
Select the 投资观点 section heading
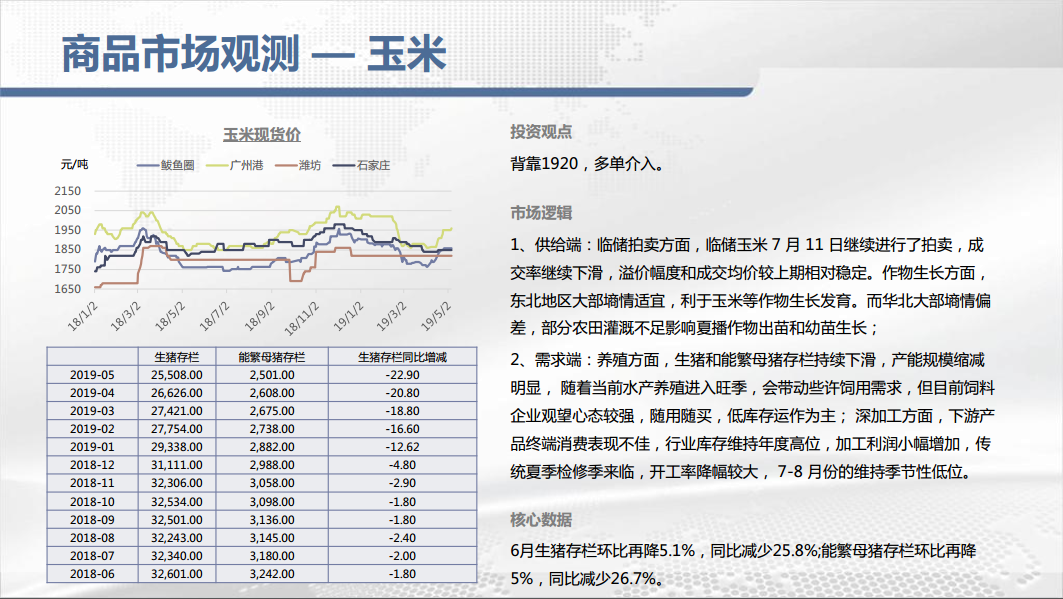pyautogui.click(x=541, y=132)
